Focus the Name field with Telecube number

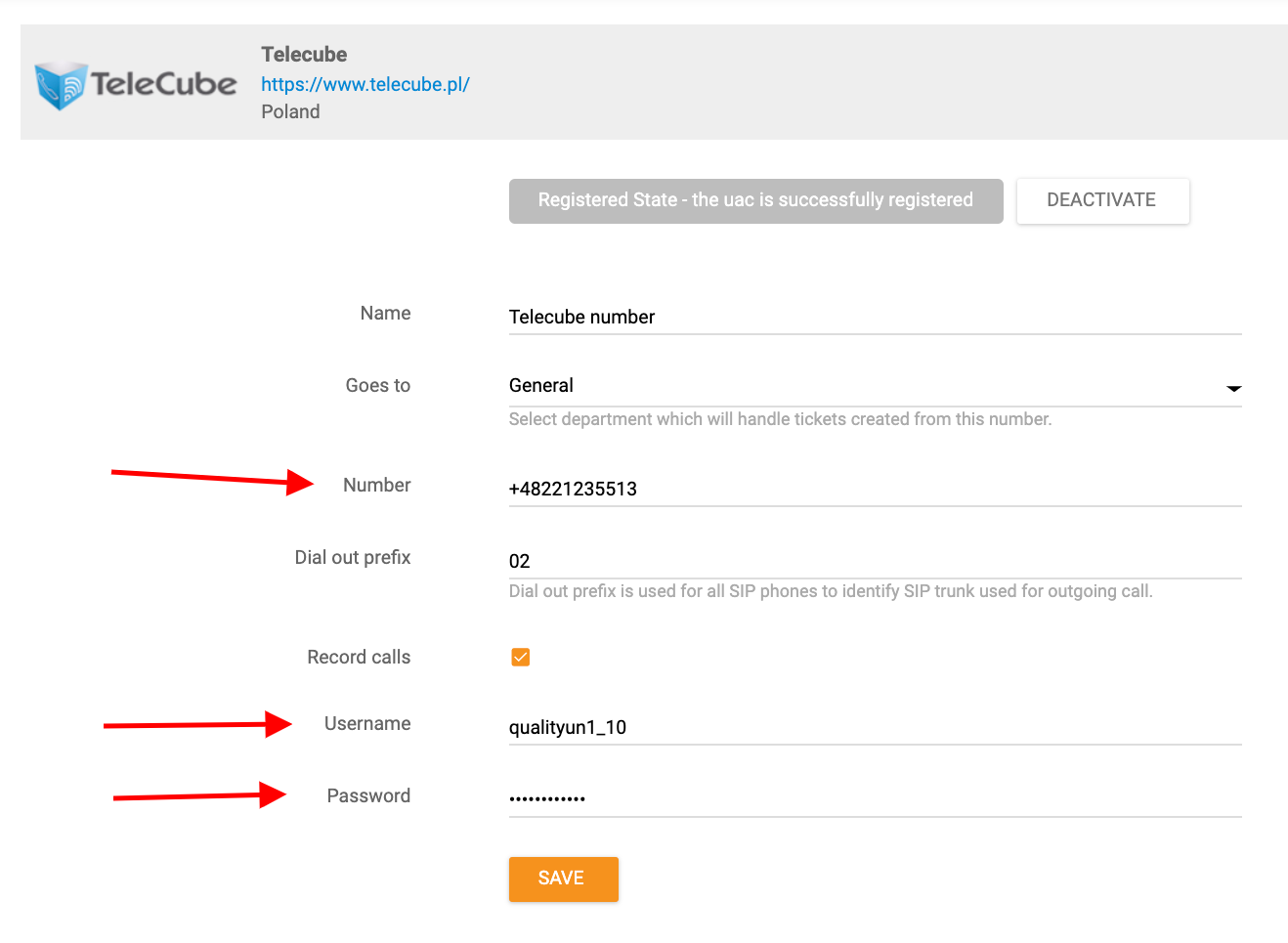pyautogui.click(x=874, y=317)
